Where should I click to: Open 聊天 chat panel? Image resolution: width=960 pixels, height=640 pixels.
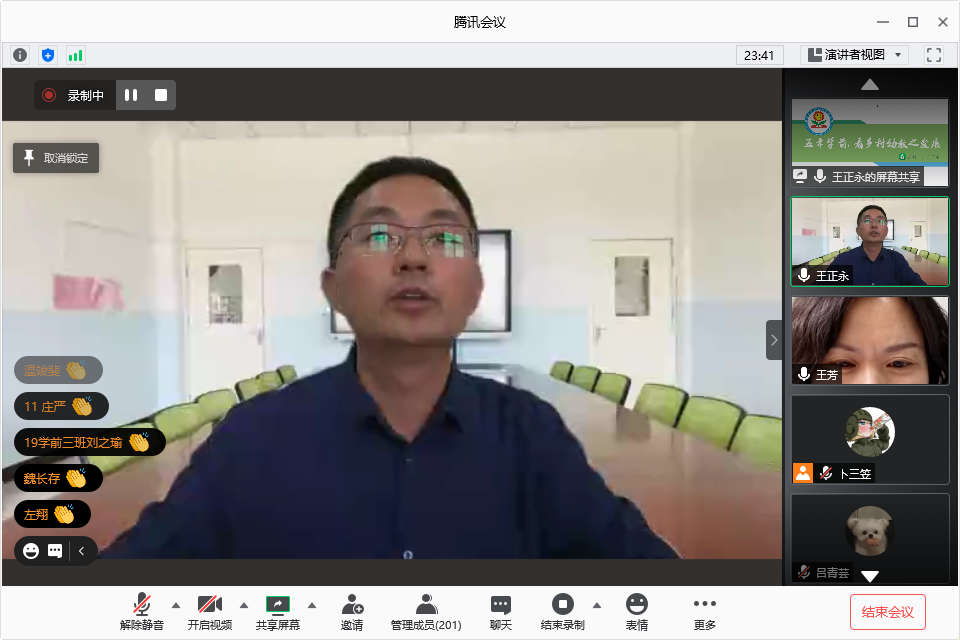(x=501, y=612)
